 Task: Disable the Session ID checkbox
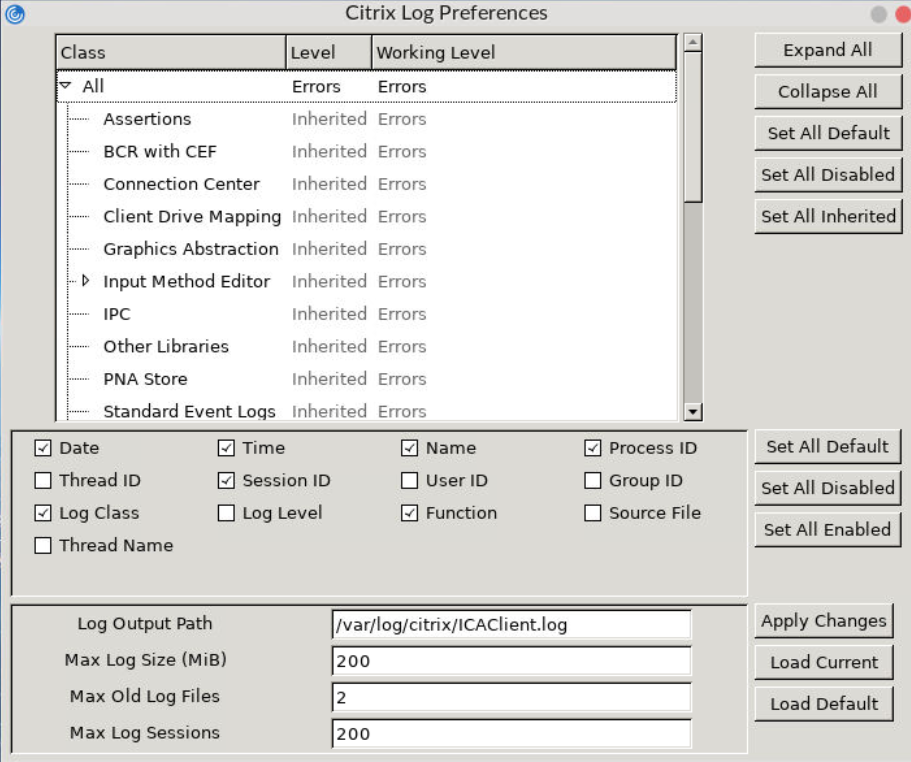pyautogui.click(x=226, y=480)
